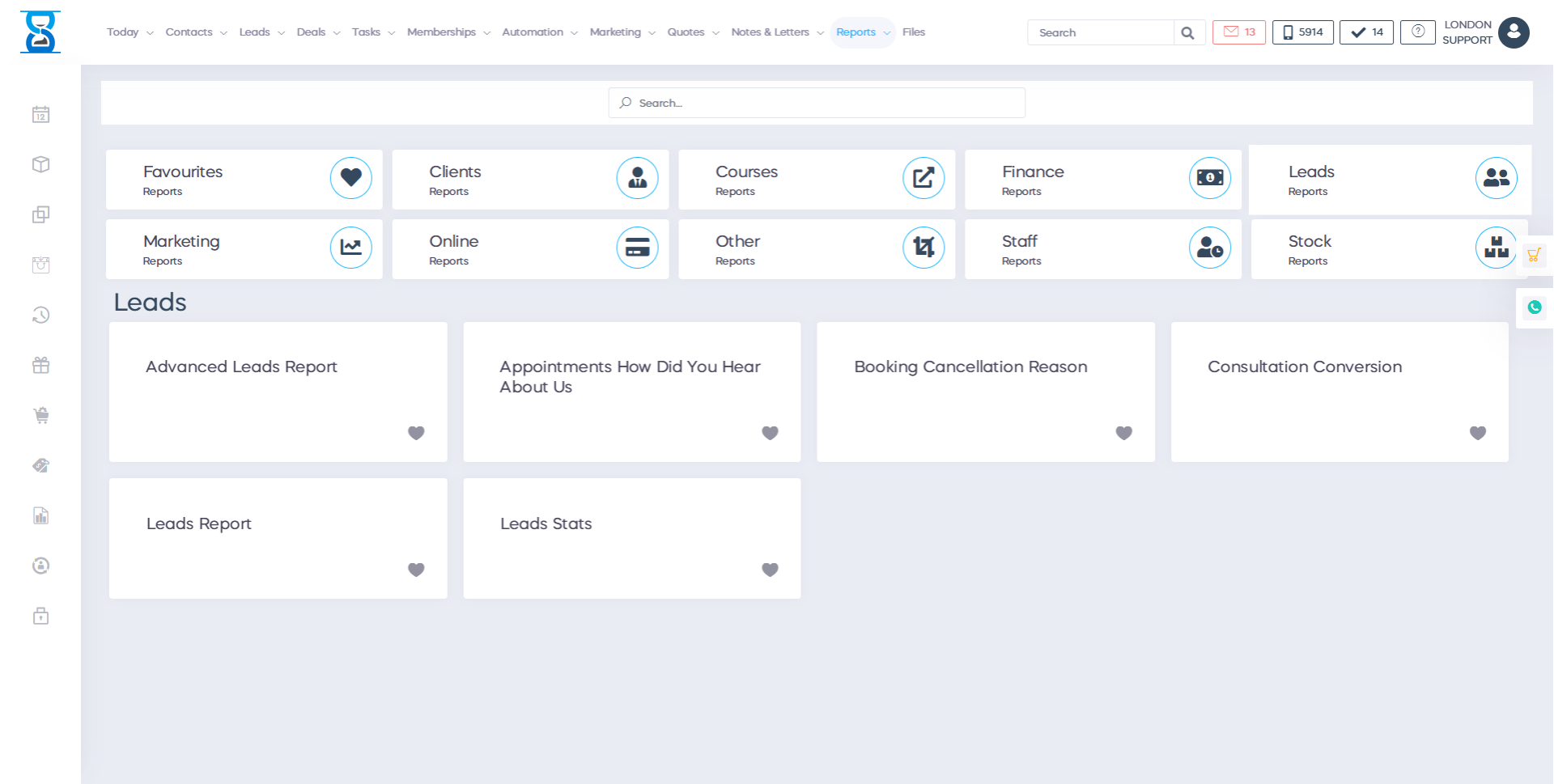Open the help question mark icon

pos(1417,32)
